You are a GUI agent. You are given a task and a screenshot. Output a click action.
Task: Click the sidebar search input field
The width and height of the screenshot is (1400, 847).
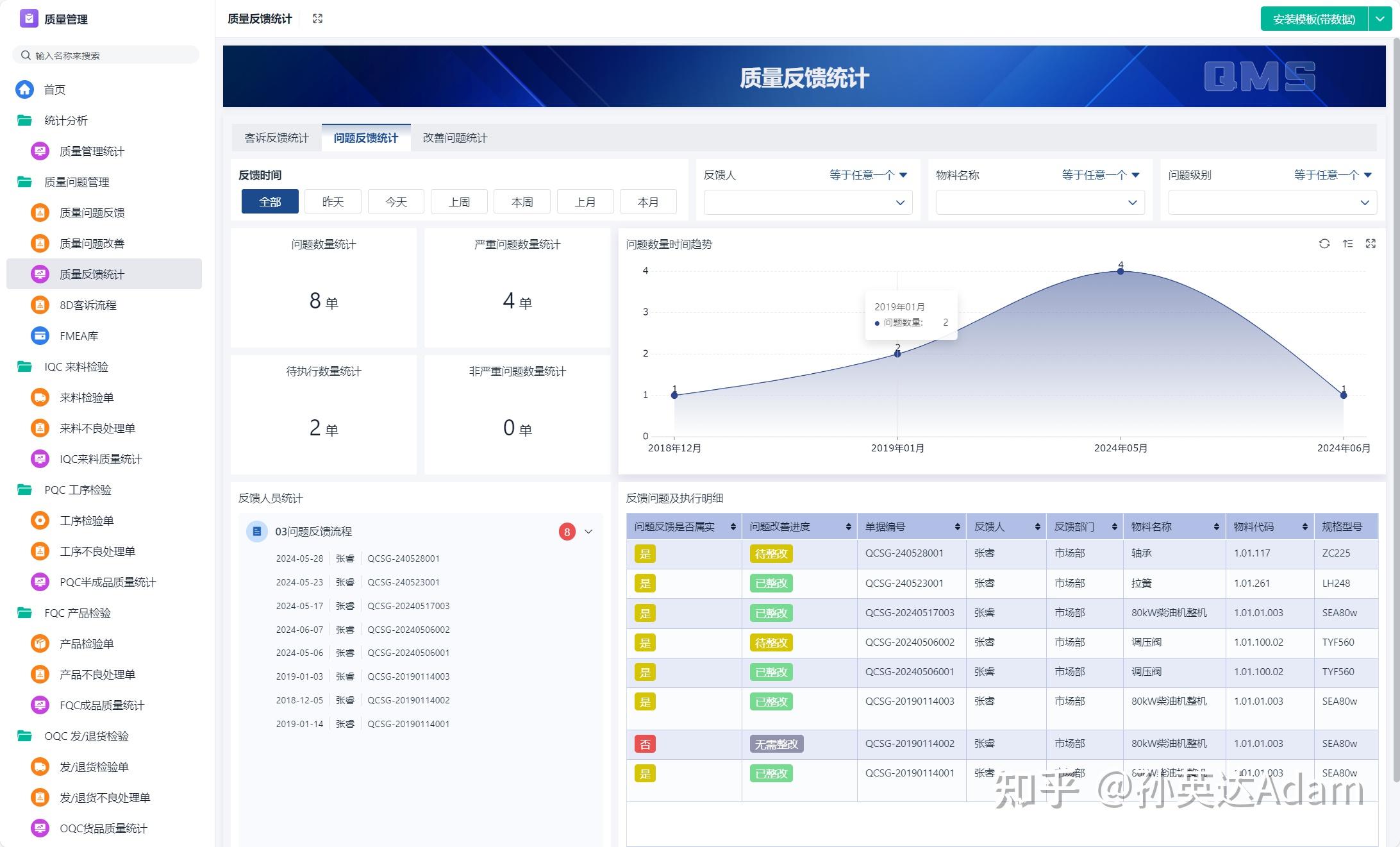[x=105, y=55]
